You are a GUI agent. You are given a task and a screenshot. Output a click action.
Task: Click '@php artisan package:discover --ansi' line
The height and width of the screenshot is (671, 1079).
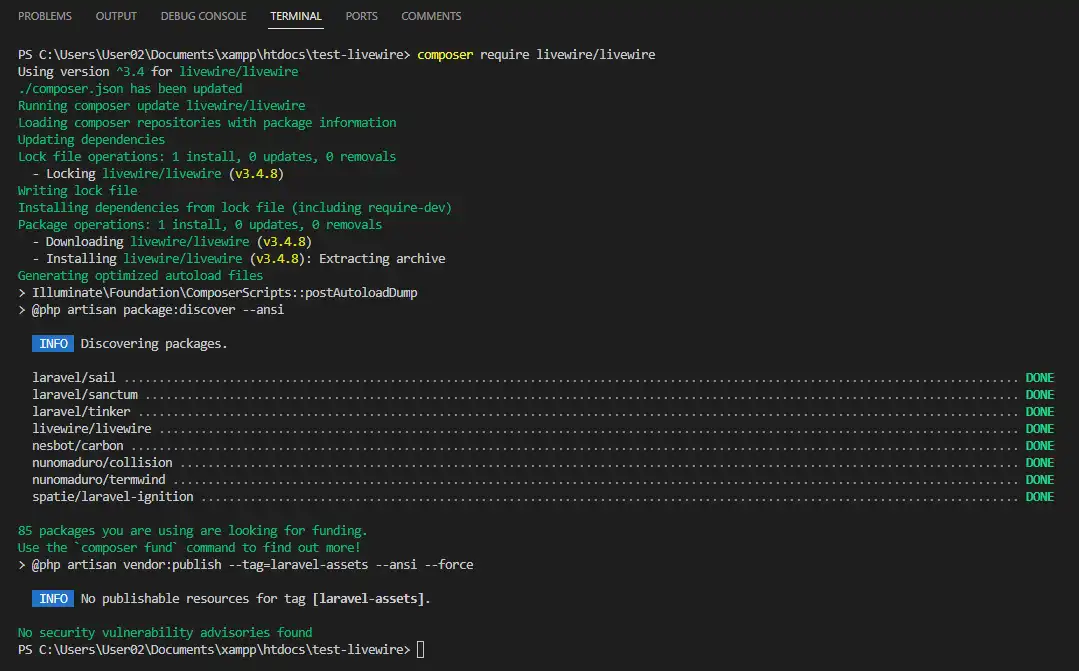point(151,310)
